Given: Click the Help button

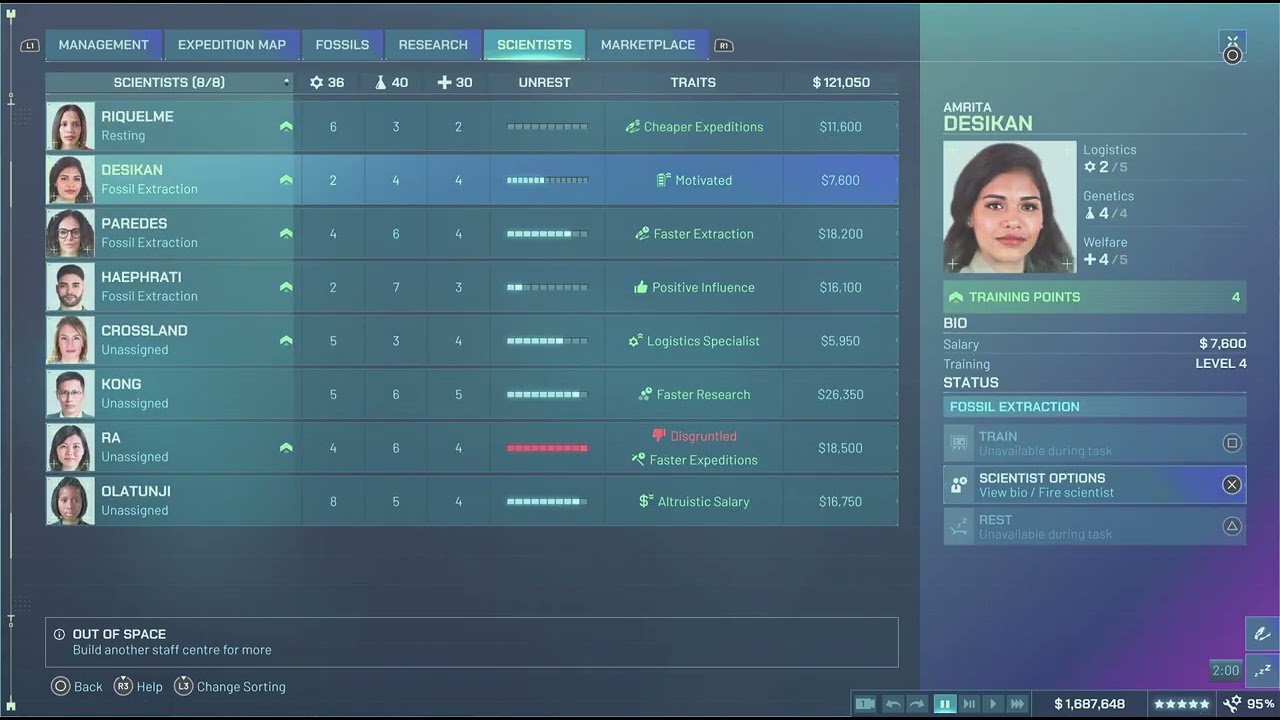Looking at the screenshot, I should click(138, 686).
